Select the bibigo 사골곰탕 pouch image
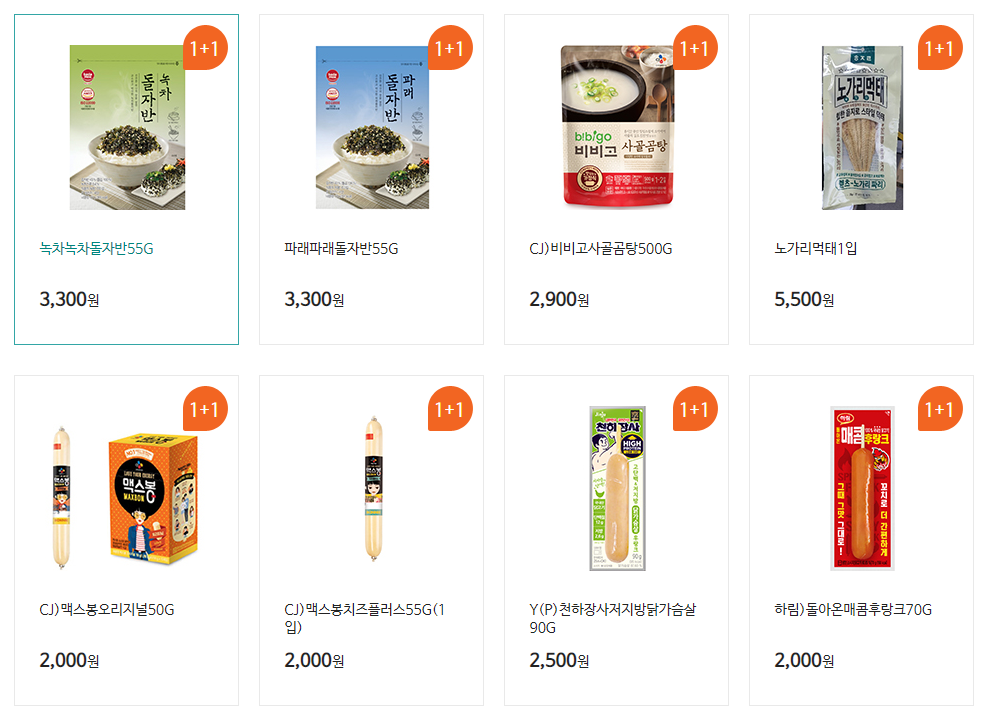 pyautogui.click(x=618, y=126)
